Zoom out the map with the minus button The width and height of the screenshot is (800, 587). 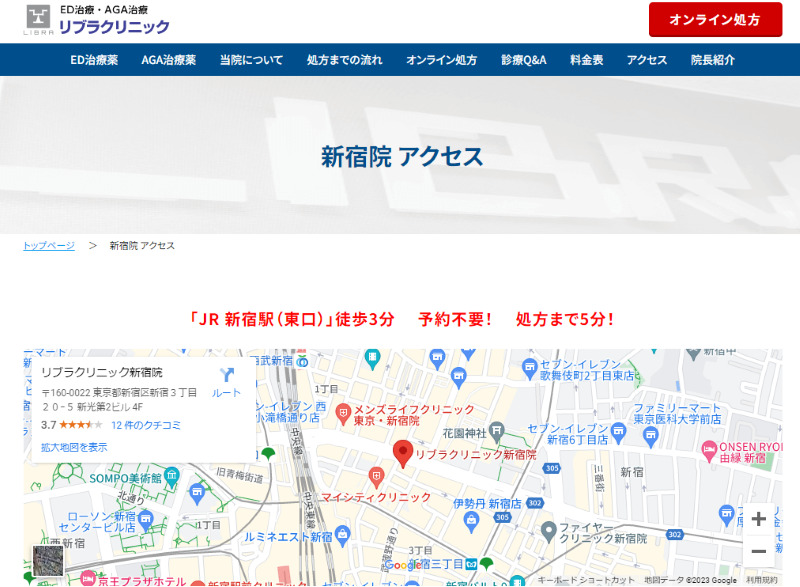(759, 551)
